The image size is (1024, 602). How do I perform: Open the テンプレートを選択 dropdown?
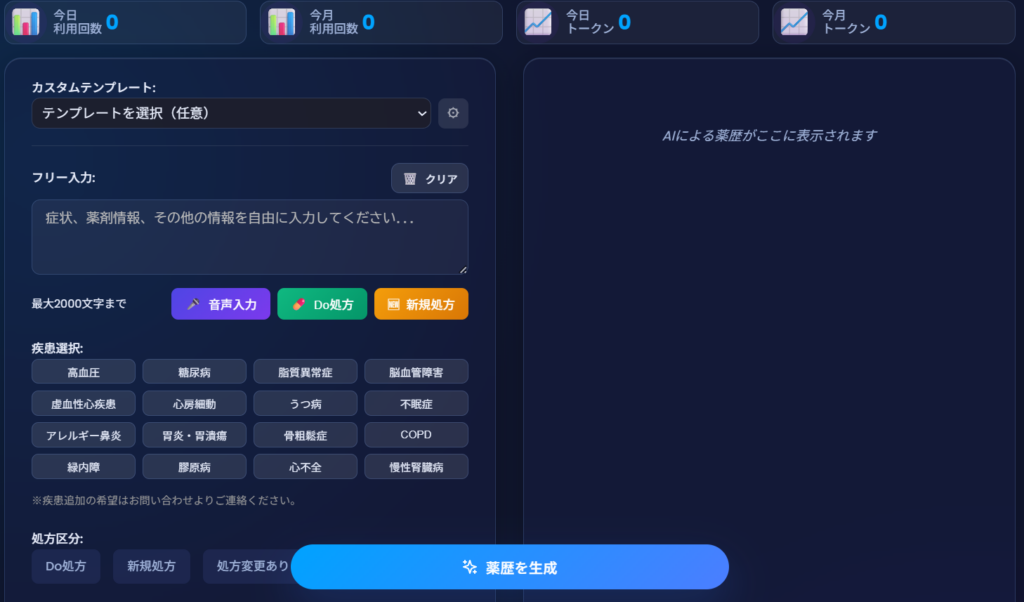[231, 113]
